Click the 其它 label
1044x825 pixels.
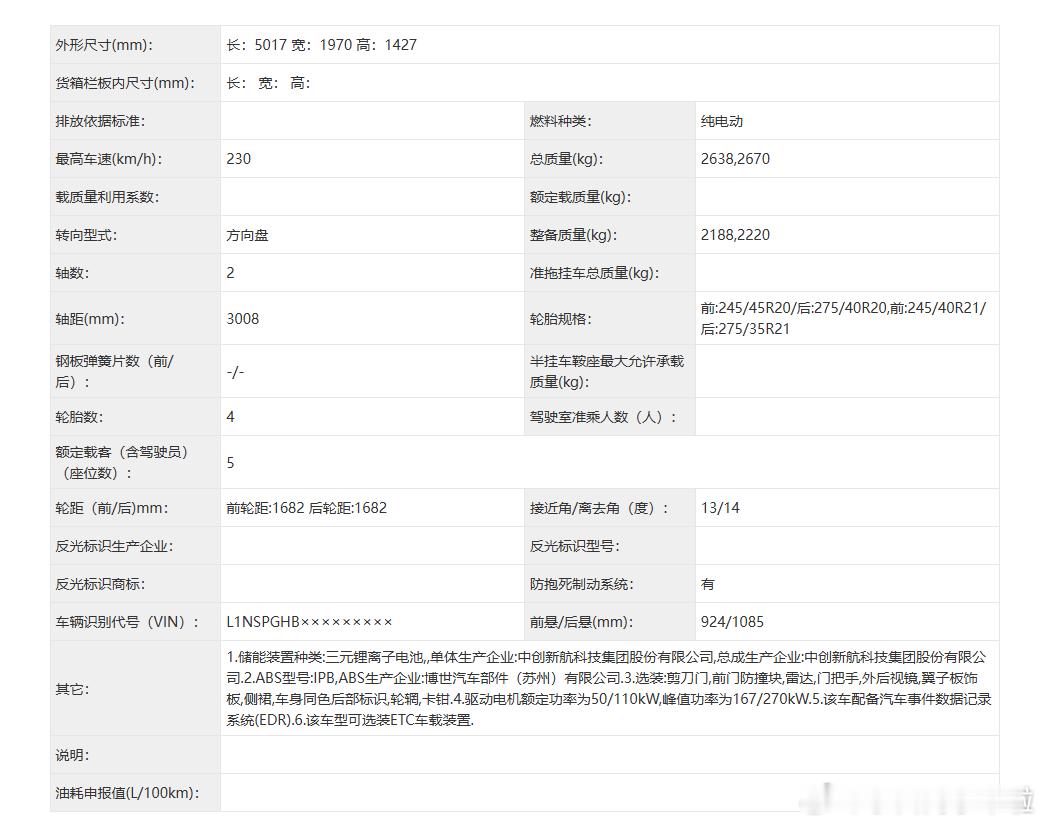coord(72,690)
